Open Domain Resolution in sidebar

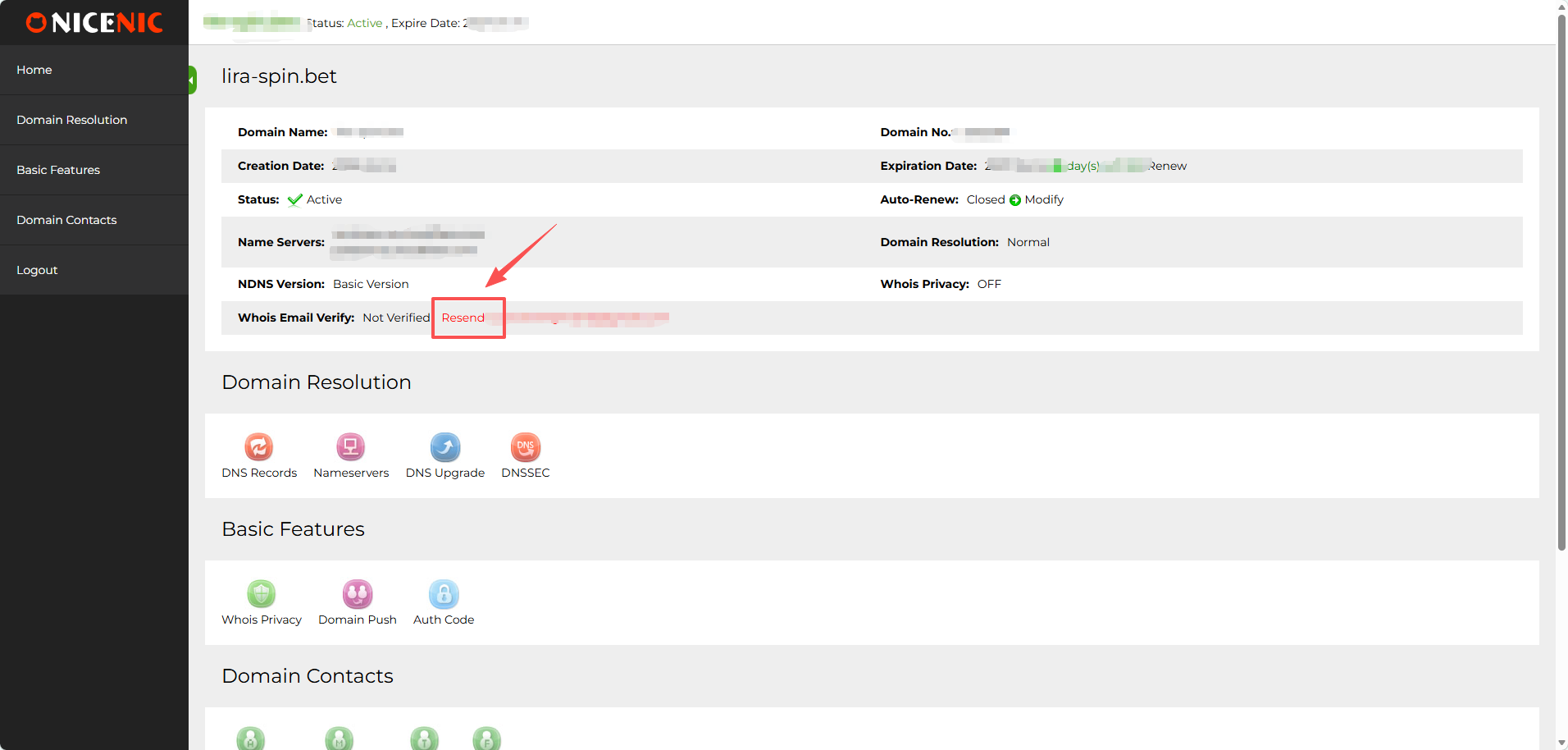coord(72,120)
